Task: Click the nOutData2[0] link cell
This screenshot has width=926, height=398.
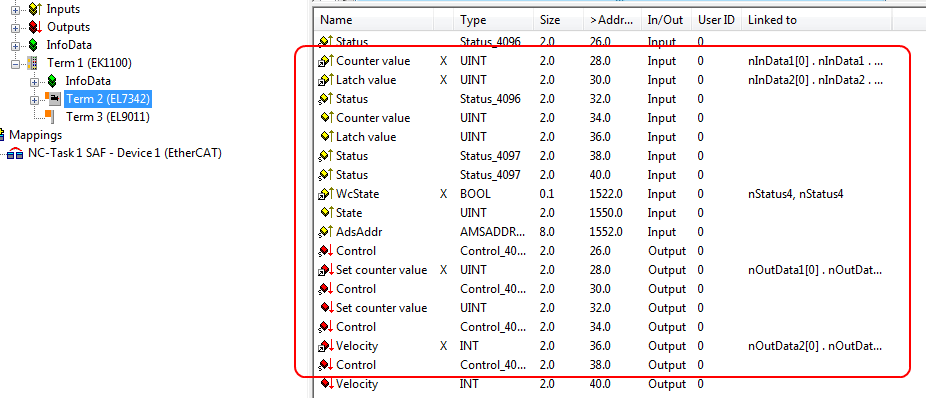Action: point(814,345)
